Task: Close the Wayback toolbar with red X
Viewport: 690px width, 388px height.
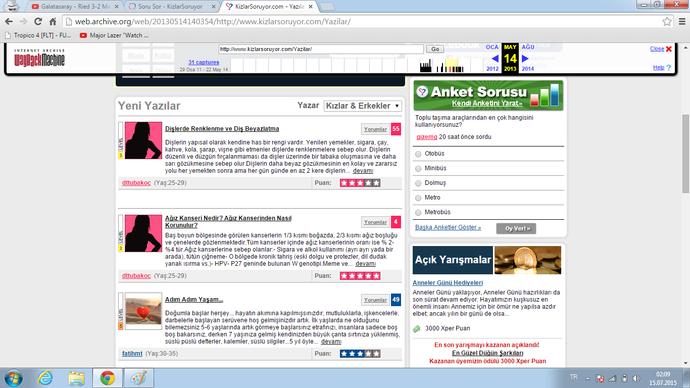Action: pyautogui.click(x=669, y=49)
